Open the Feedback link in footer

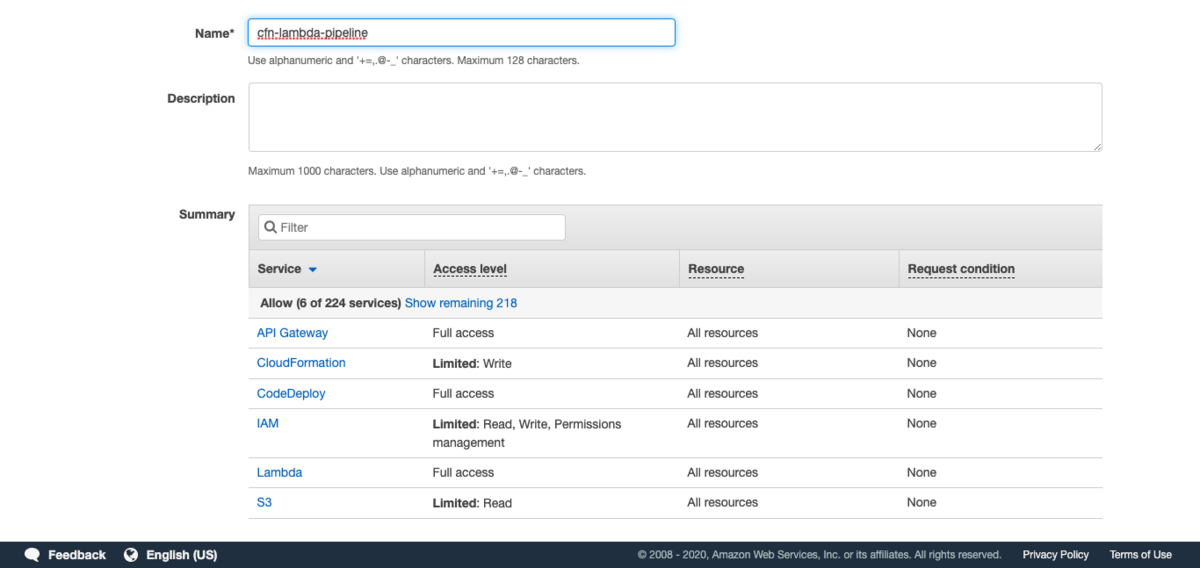tap(77, 555)
